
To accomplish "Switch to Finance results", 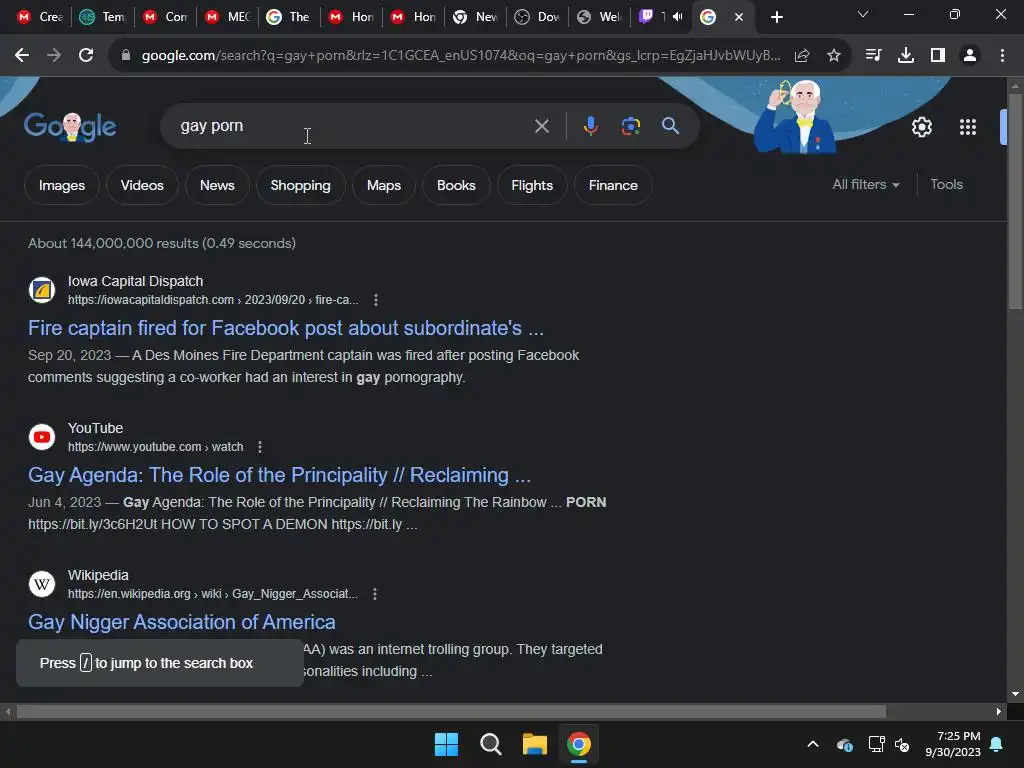I will point(613,185).
